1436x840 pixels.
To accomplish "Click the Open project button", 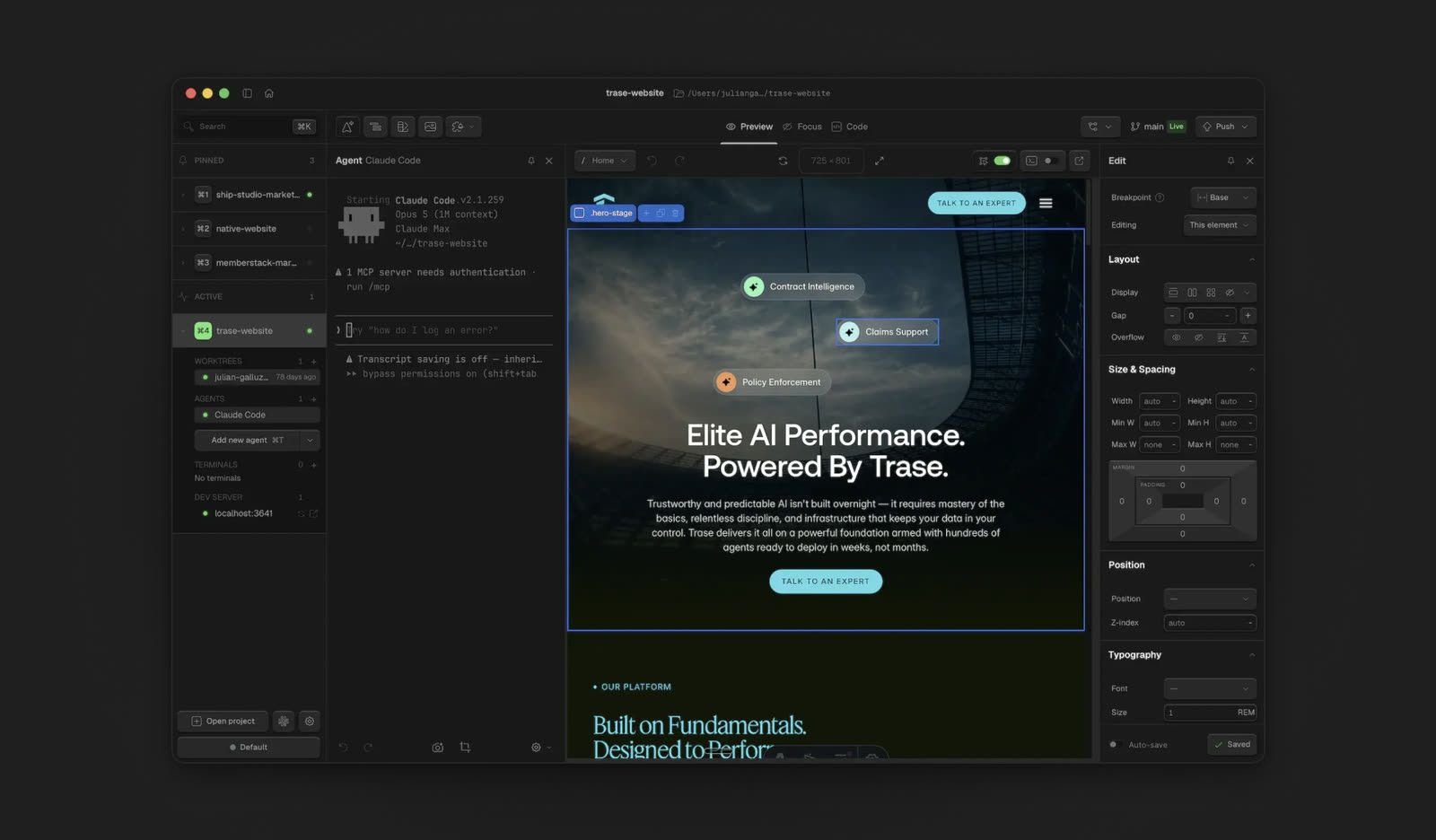I will [x=223, y=721].
